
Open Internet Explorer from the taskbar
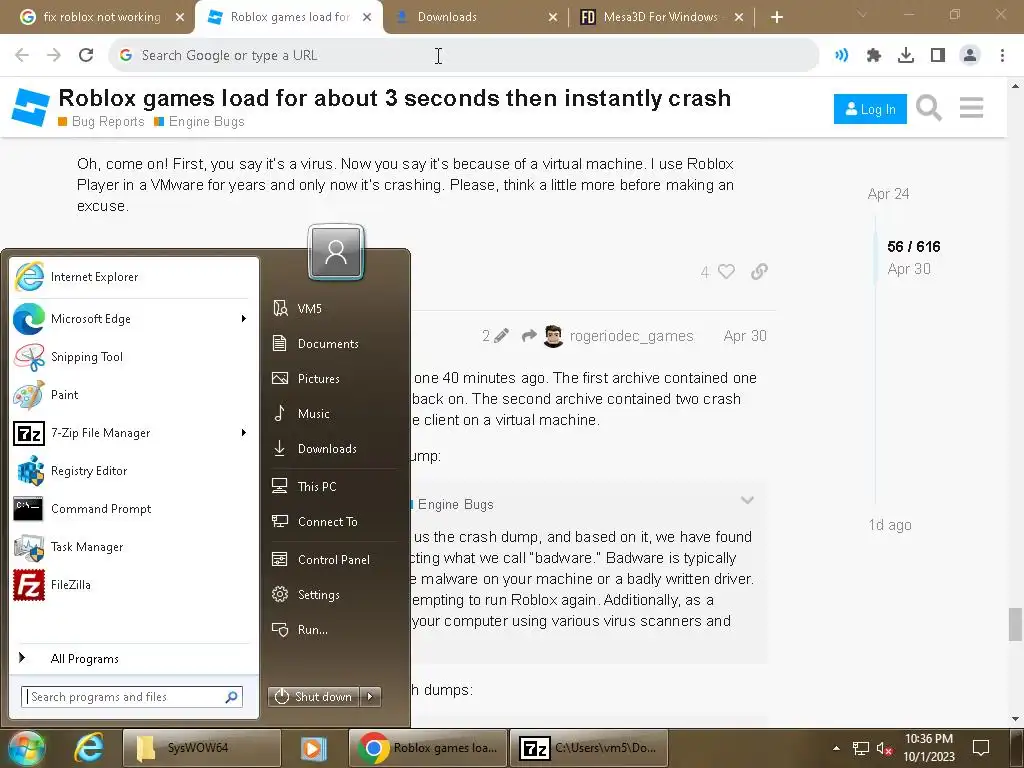88,748
